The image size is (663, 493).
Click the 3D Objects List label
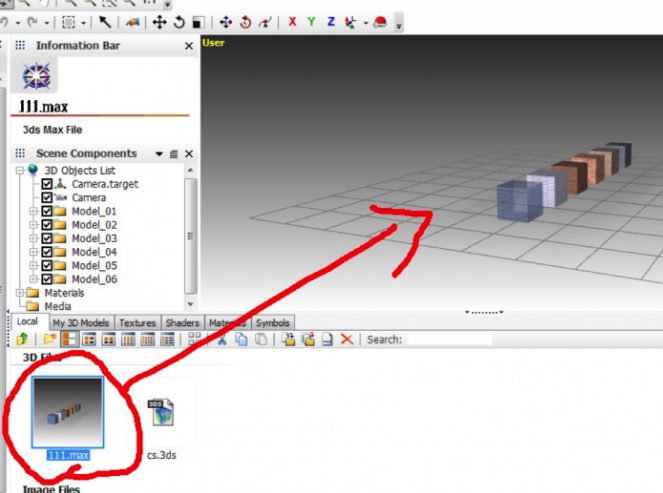[x=80, y=170]
